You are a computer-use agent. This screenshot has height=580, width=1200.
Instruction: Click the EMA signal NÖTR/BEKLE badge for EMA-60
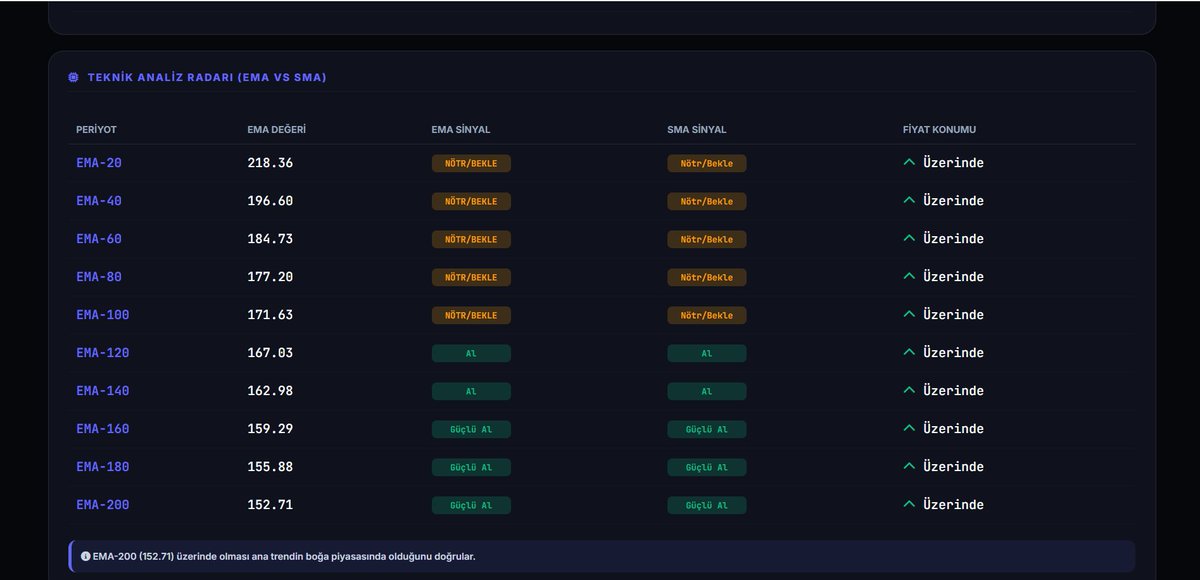[471, 239]
